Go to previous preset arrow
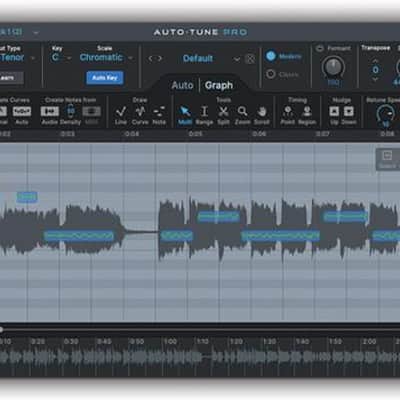 click(150, 59)
